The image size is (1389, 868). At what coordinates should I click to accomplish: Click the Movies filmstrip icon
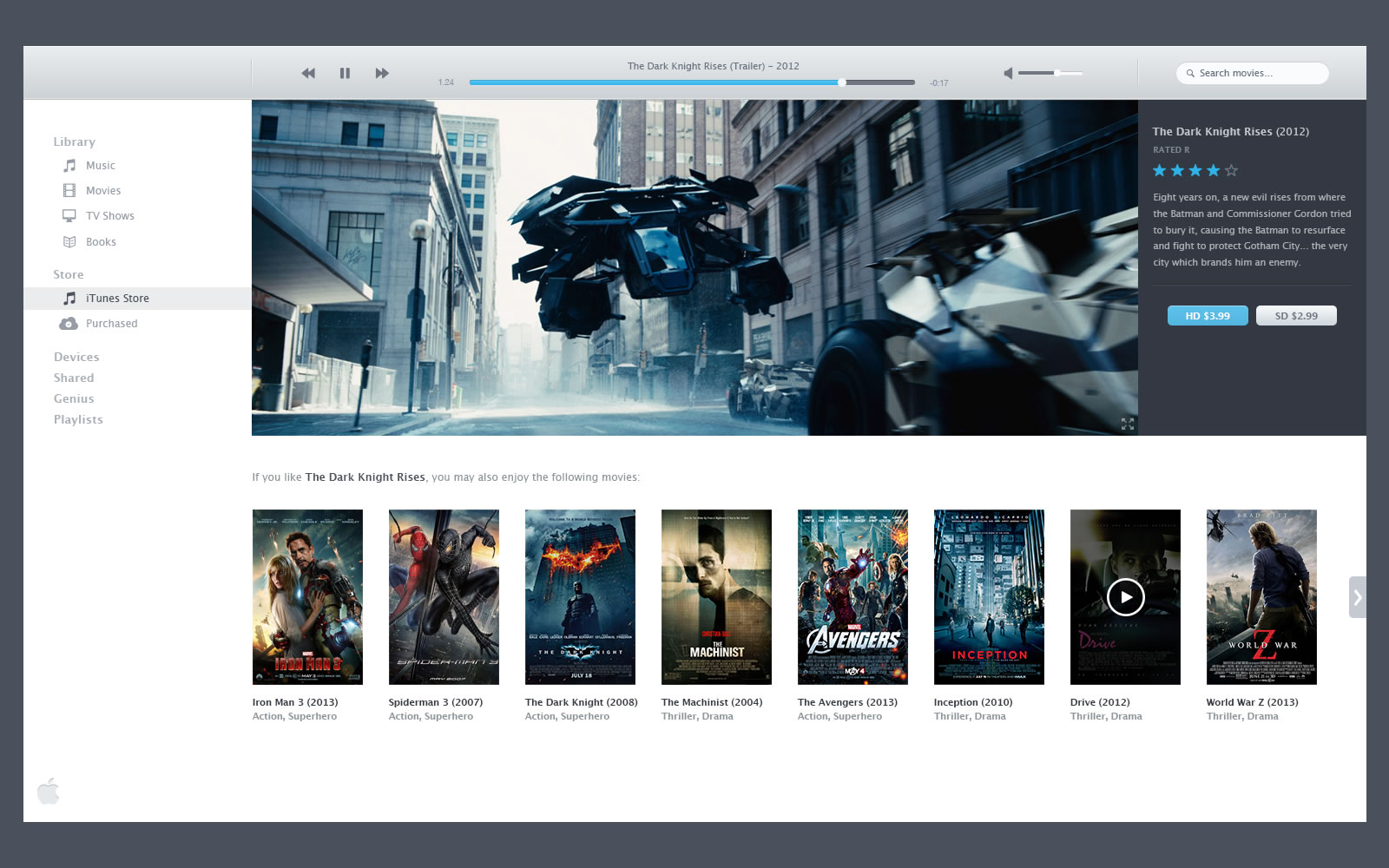coord(69,191)
